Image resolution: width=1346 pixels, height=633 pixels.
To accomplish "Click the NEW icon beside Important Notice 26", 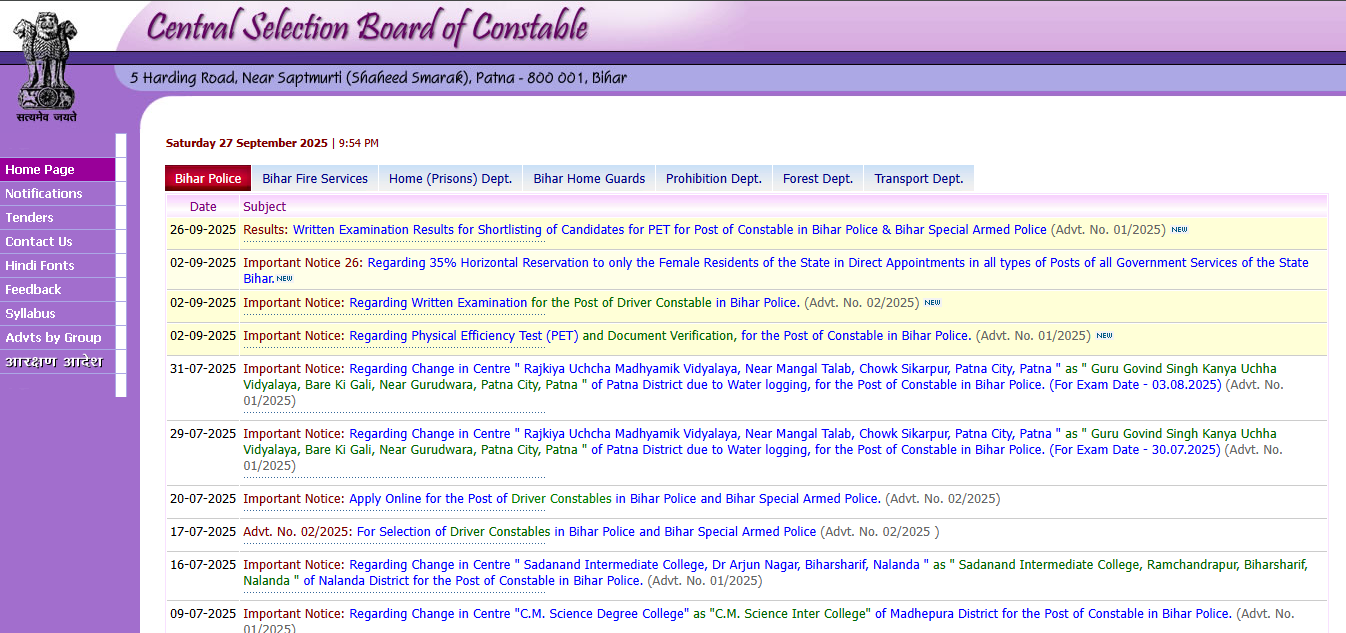I will click(x=286, y=279).
